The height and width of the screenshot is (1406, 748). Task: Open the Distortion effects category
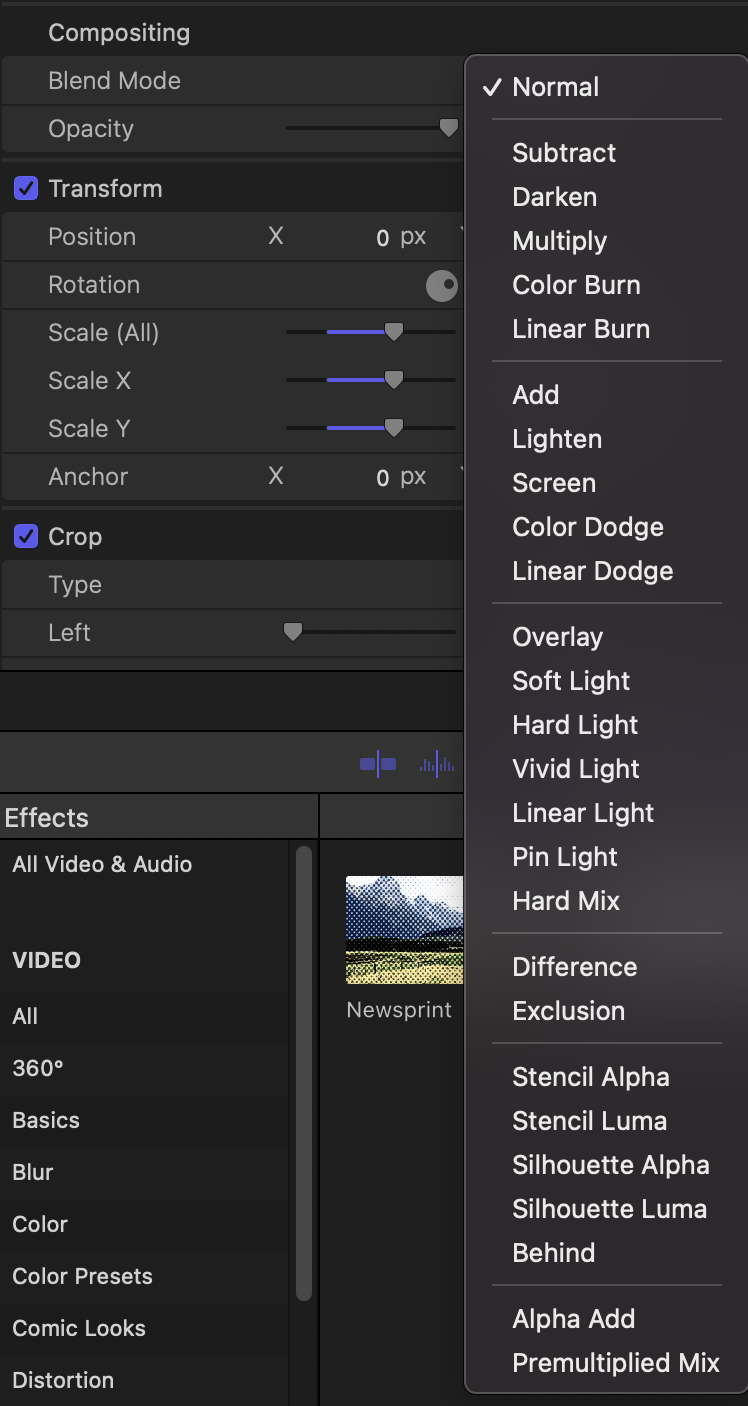(63, 1380)
